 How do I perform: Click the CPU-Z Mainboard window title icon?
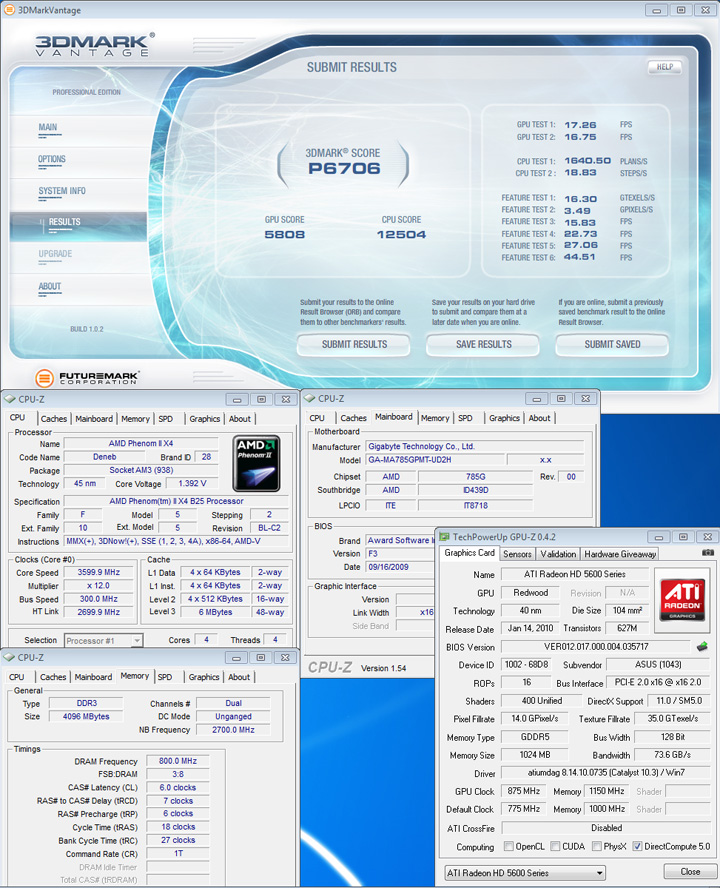point(309,399)
